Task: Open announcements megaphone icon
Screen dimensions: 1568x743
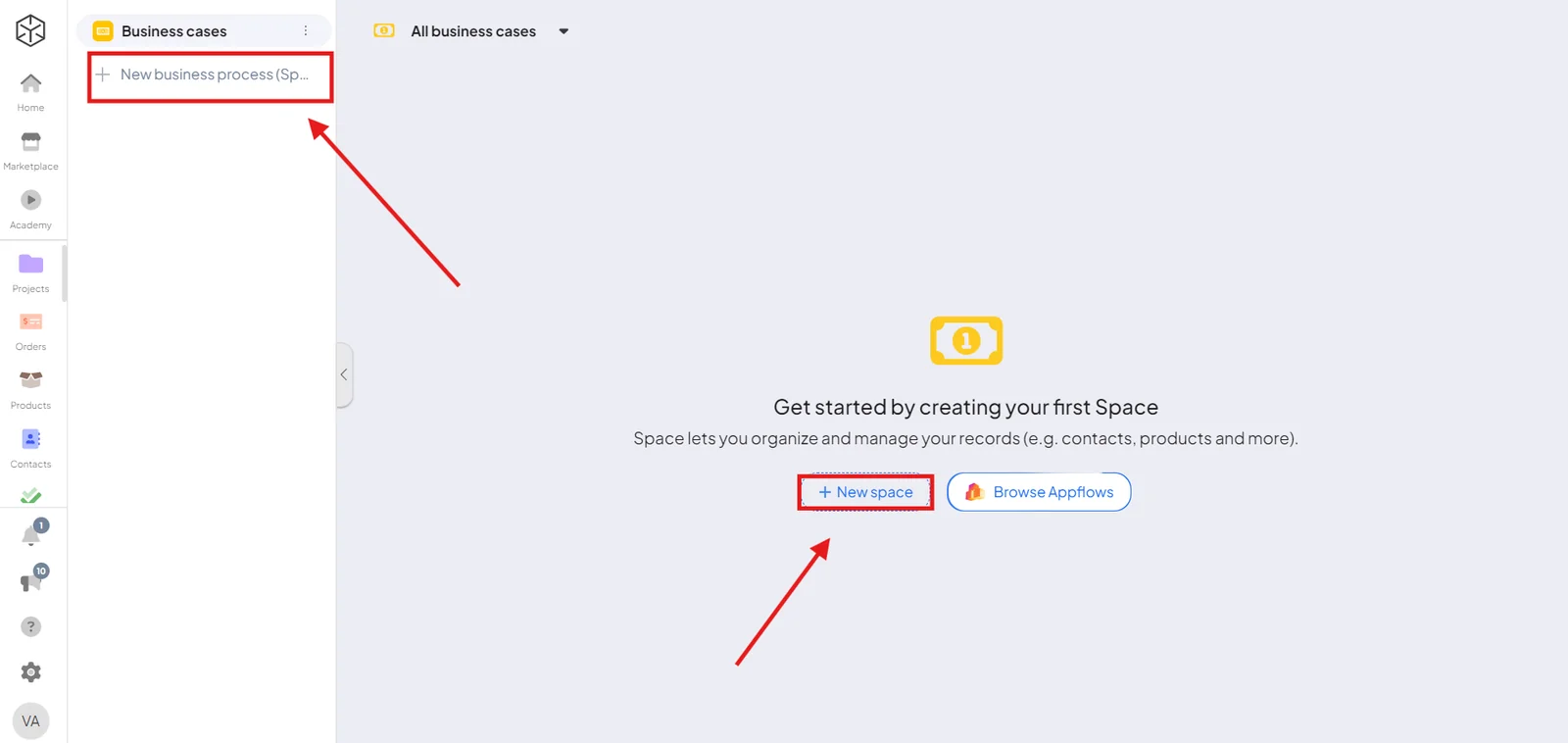Action: (x=31, y=580)
